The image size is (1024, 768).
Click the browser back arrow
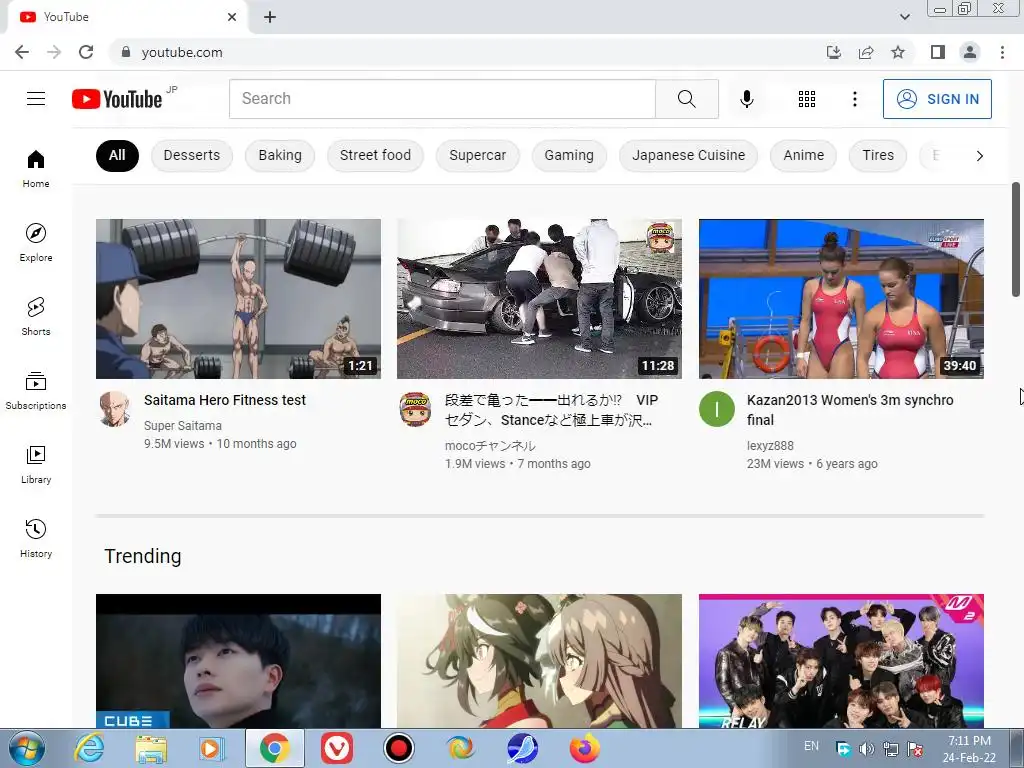click(x=22, y=52)
